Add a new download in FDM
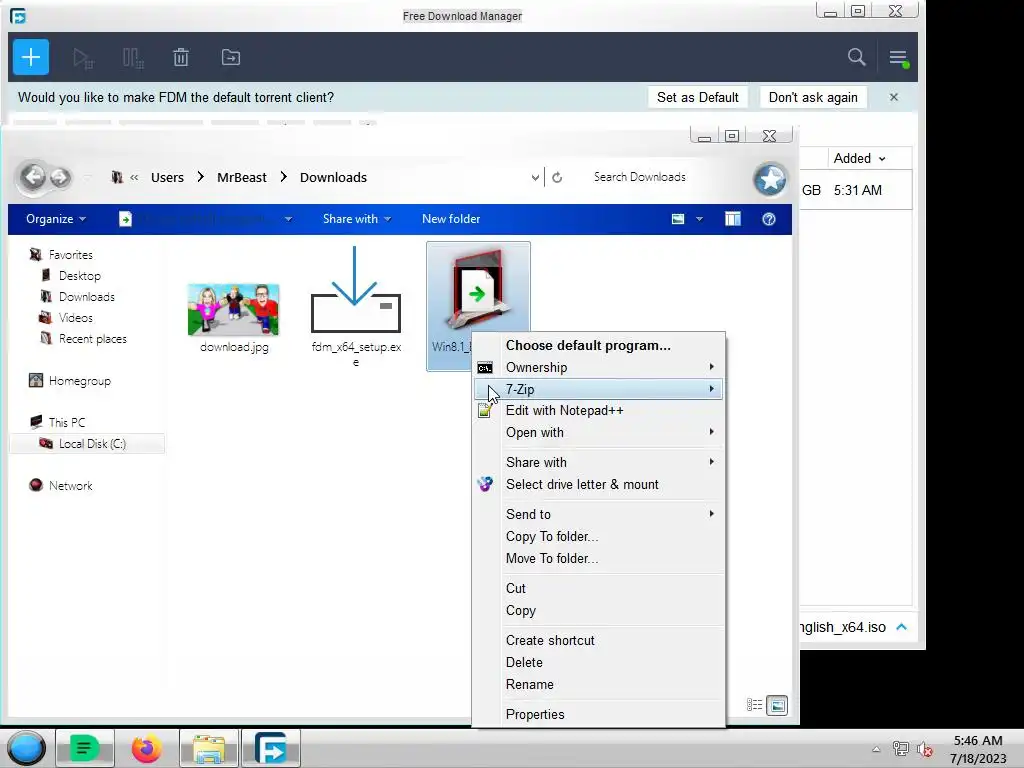The image size is (1024, 768). click(x=31, y=57)
